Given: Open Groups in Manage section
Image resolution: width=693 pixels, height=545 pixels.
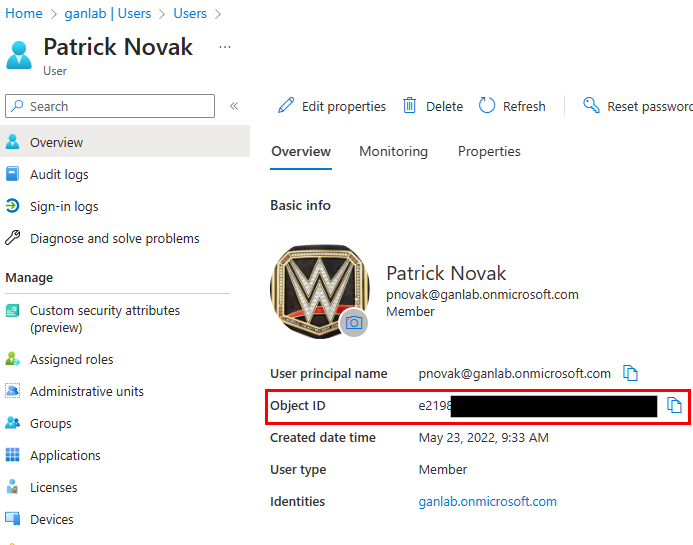Looking at the screenshot, I should [50, 423].
